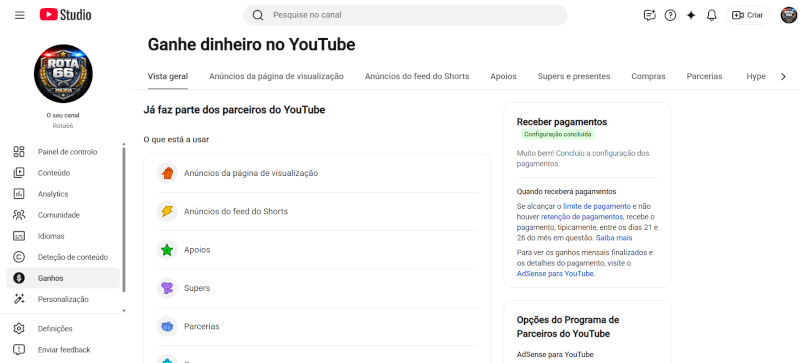Open the Apoios row in the list
The width and height of the screenshot is (800, 363).
pyautogui.click(x=317, y=250)
